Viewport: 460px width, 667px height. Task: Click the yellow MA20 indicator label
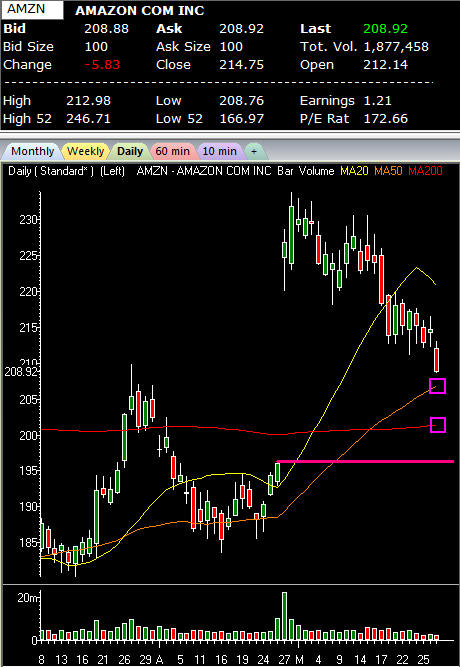354,171
